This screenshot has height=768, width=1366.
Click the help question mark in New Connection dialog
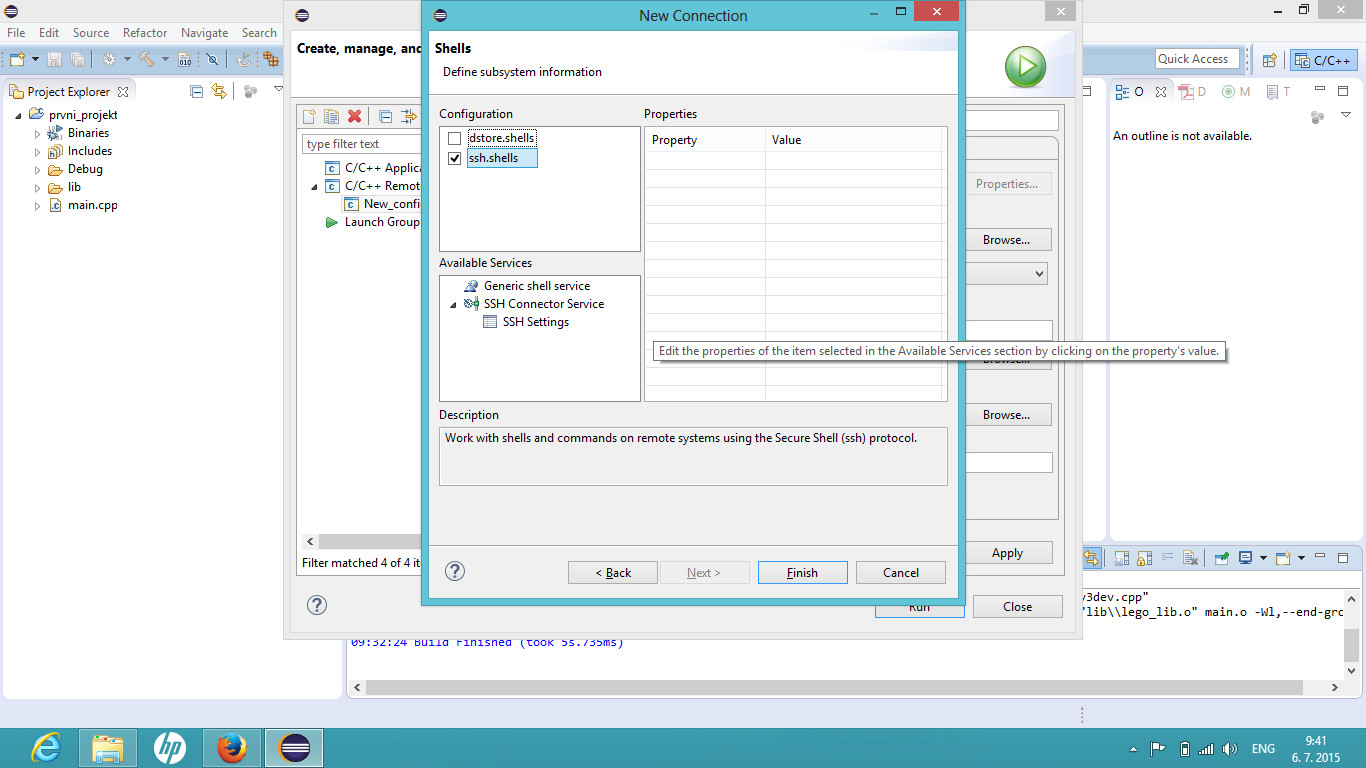click(x=455, y=571)
